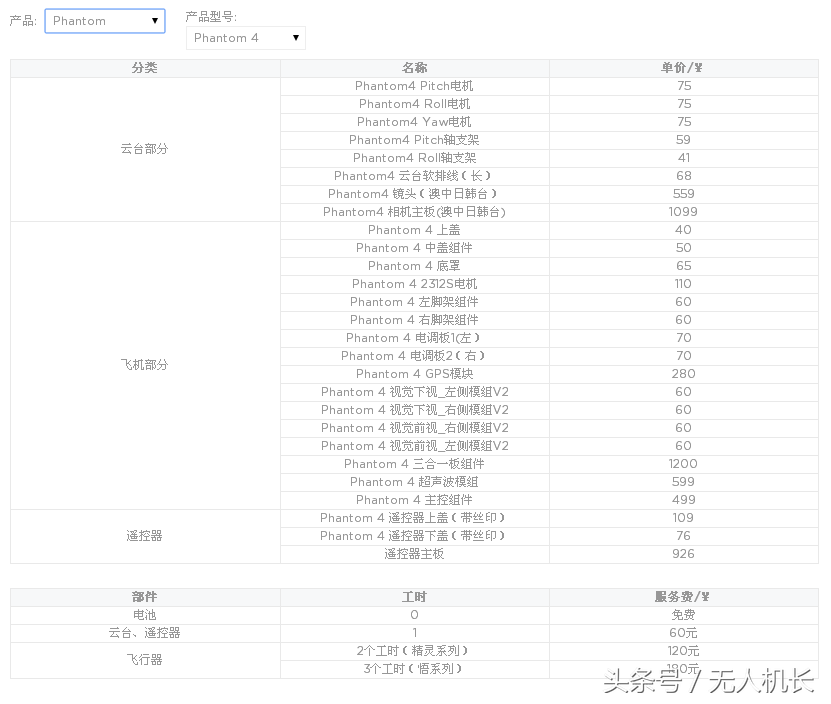831x704 pixels.
Task: Click the 499 price for 主控组件
Action: click(x=684, y=500)
